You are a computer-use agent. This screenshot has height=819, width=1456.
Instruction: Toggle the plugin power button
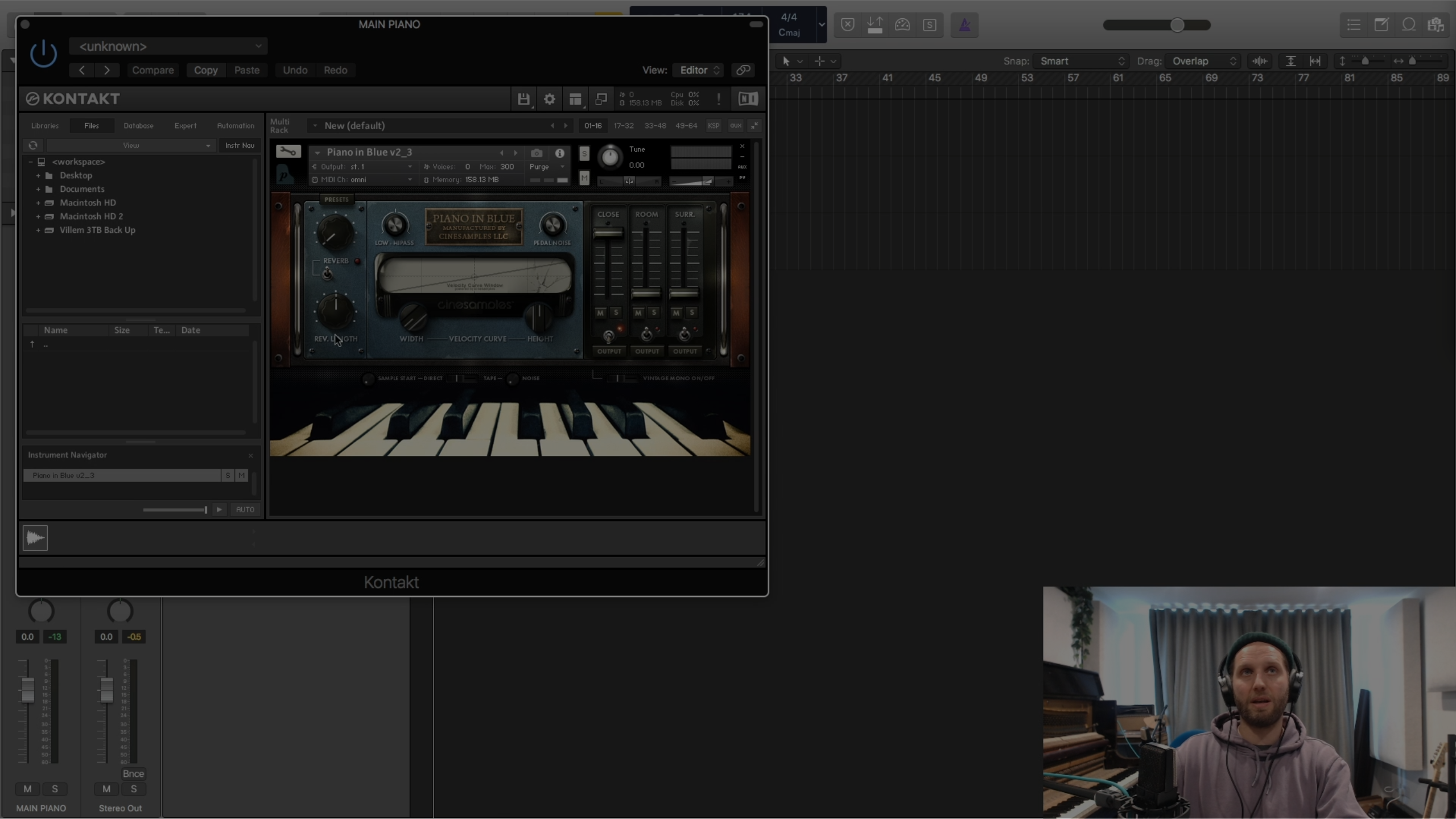click(43, 55)
